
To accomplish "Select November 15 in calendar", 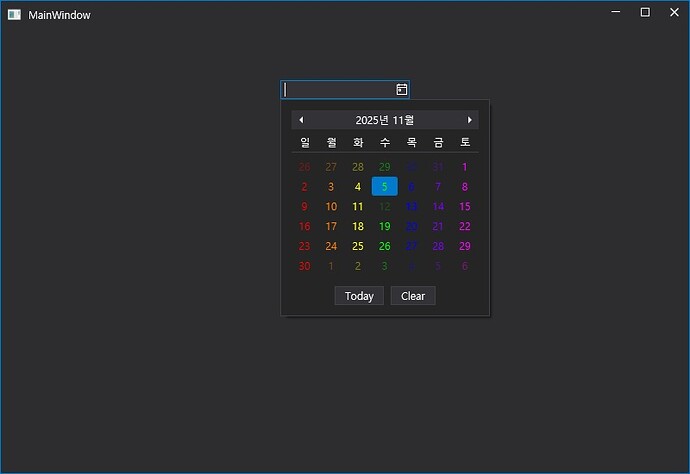I will point(465,206).
